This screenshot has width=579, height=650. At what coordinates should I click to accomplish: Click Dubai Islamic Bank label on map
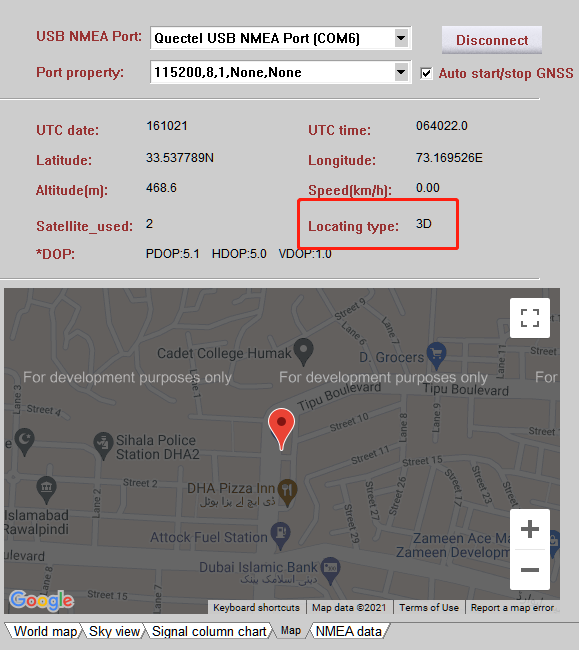click(258, 567)
